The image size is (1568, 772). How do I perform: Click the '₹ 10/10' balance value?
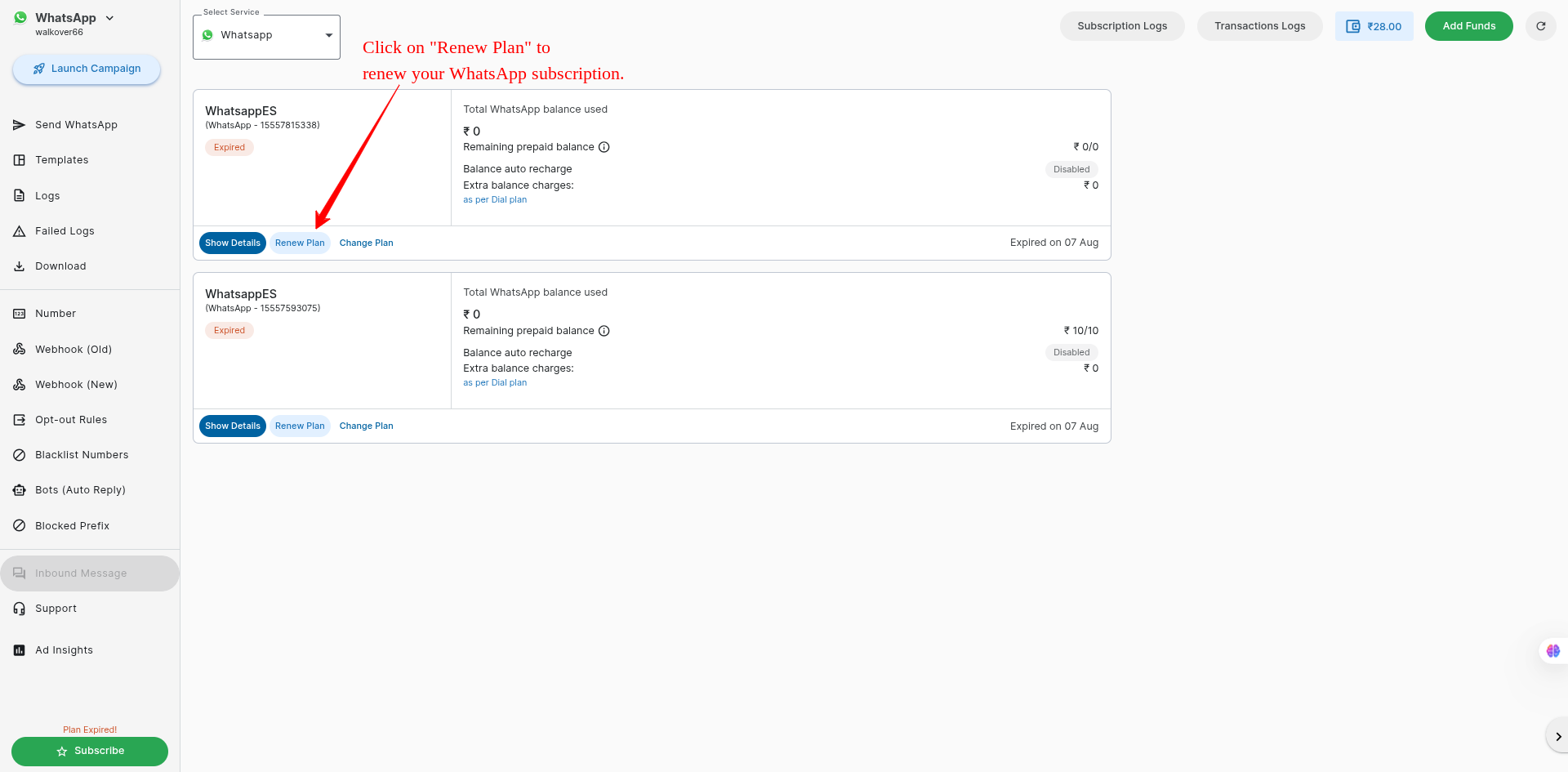pyautogui.click(x=1080, y=331)
